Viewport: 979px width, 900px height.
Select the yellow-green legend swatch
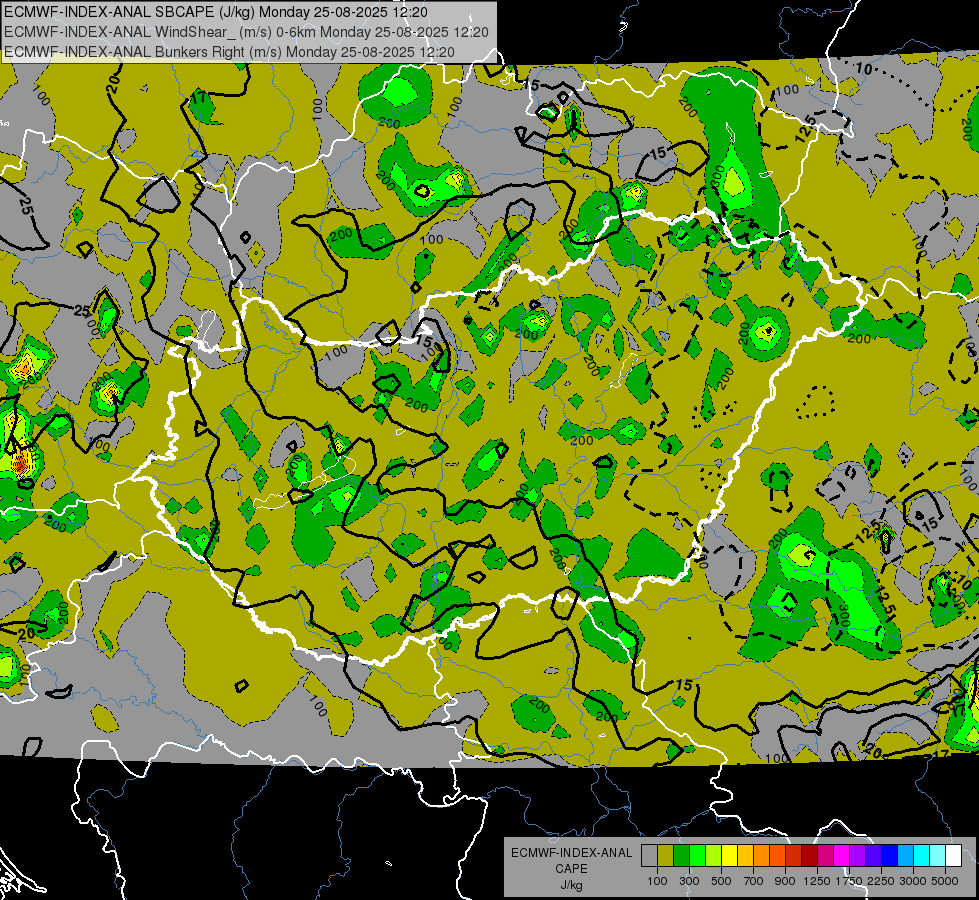(x=713, y=855)
